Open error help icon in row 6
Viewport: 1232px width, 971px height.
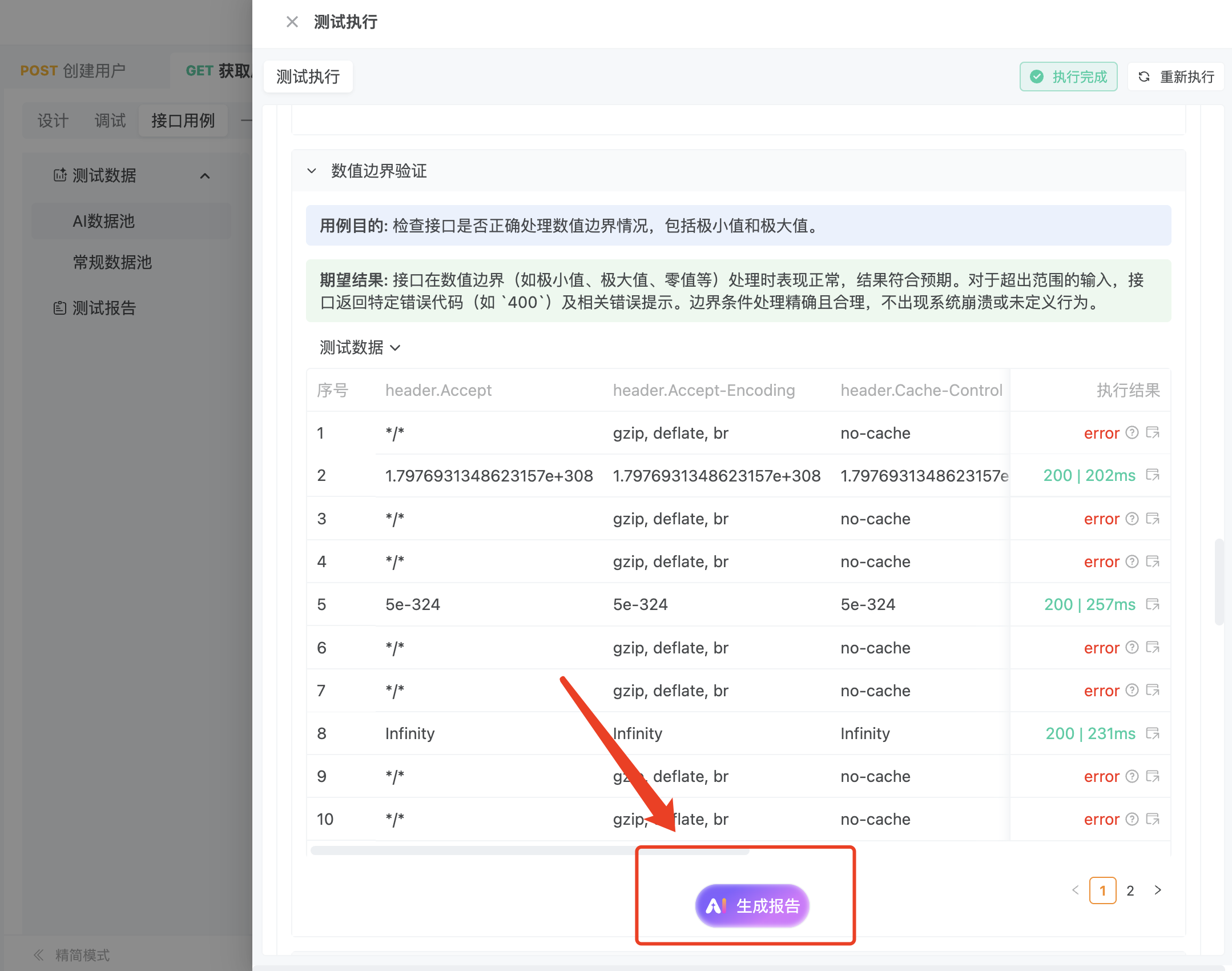(1132, 648)
